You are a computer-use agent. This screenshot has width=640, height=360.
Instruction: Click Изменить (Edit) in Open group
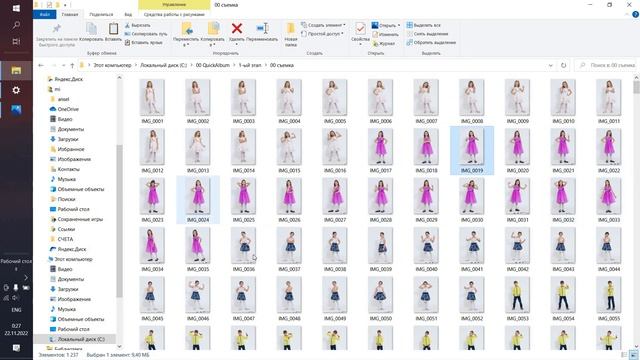pyautogui.click(x=385, y=35)
